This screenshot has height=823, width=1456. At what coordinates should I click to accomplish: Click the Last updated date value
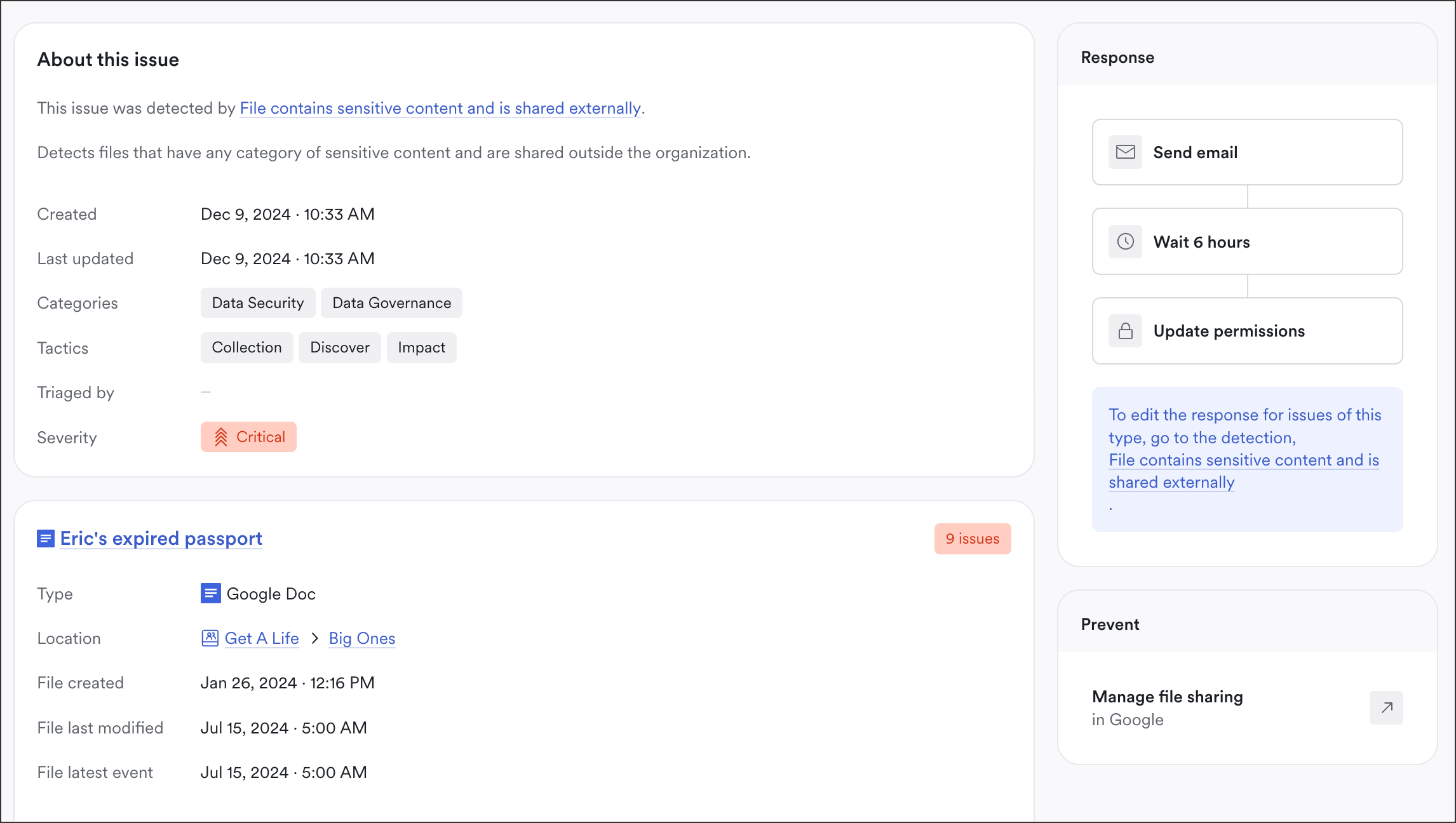tap(288, 258)
